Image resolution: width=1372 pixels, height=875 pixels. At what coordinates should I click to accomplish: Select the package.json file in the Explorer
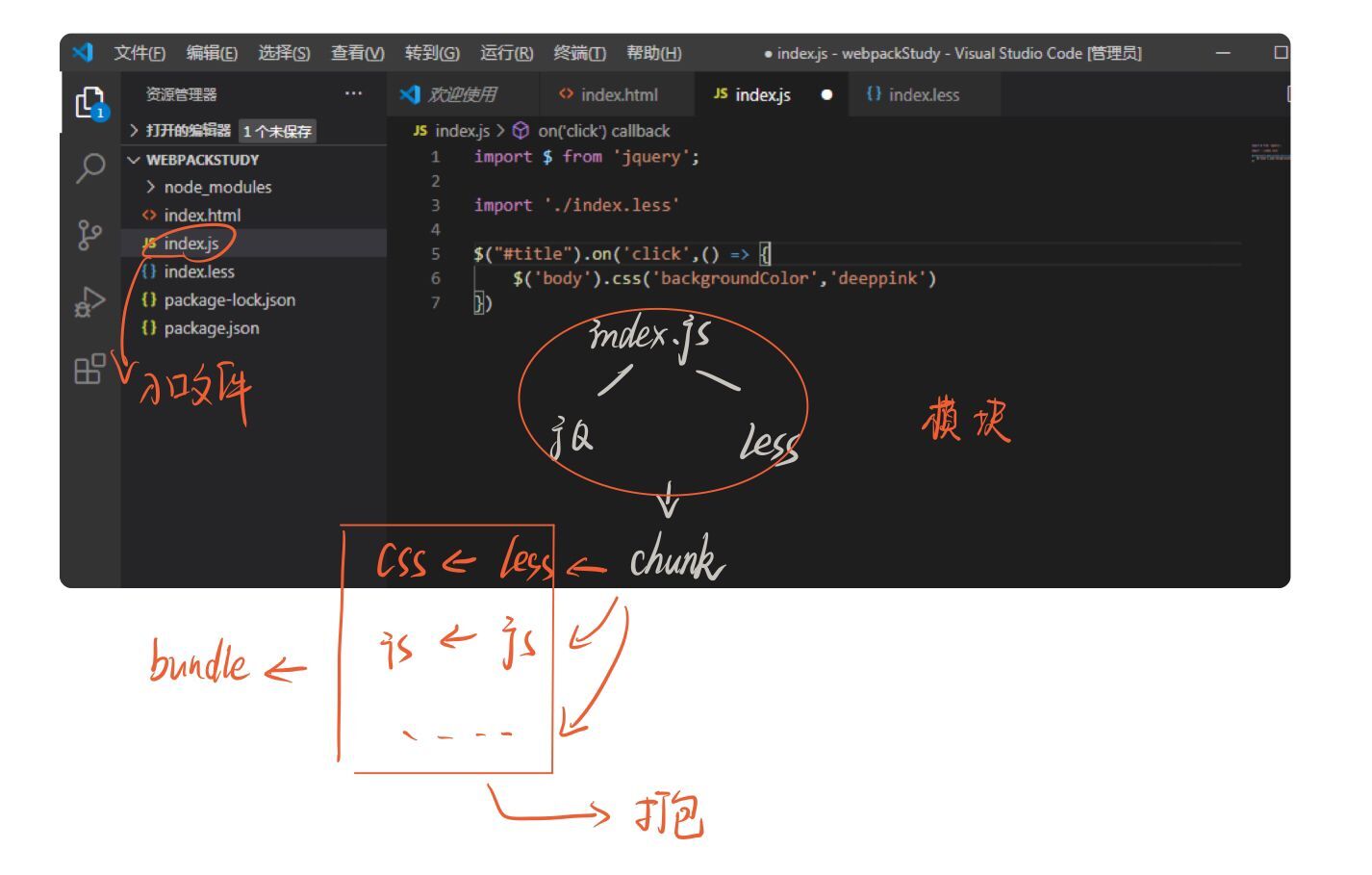[211, 327]
